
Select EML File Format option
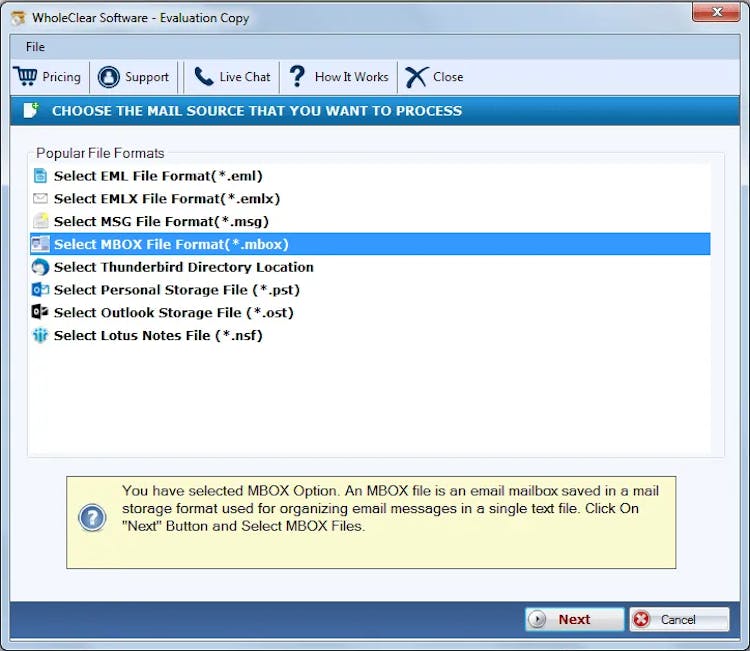point(158,176)
